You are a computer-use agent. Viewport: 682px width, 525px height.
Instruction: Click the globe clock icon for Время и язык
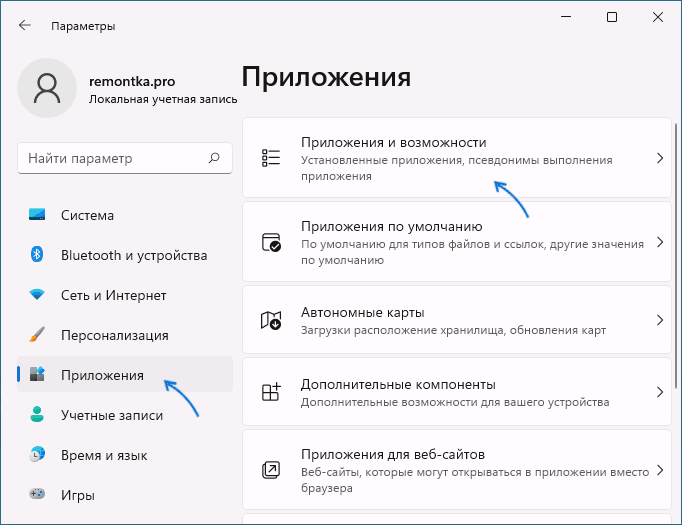click(37, 454)
